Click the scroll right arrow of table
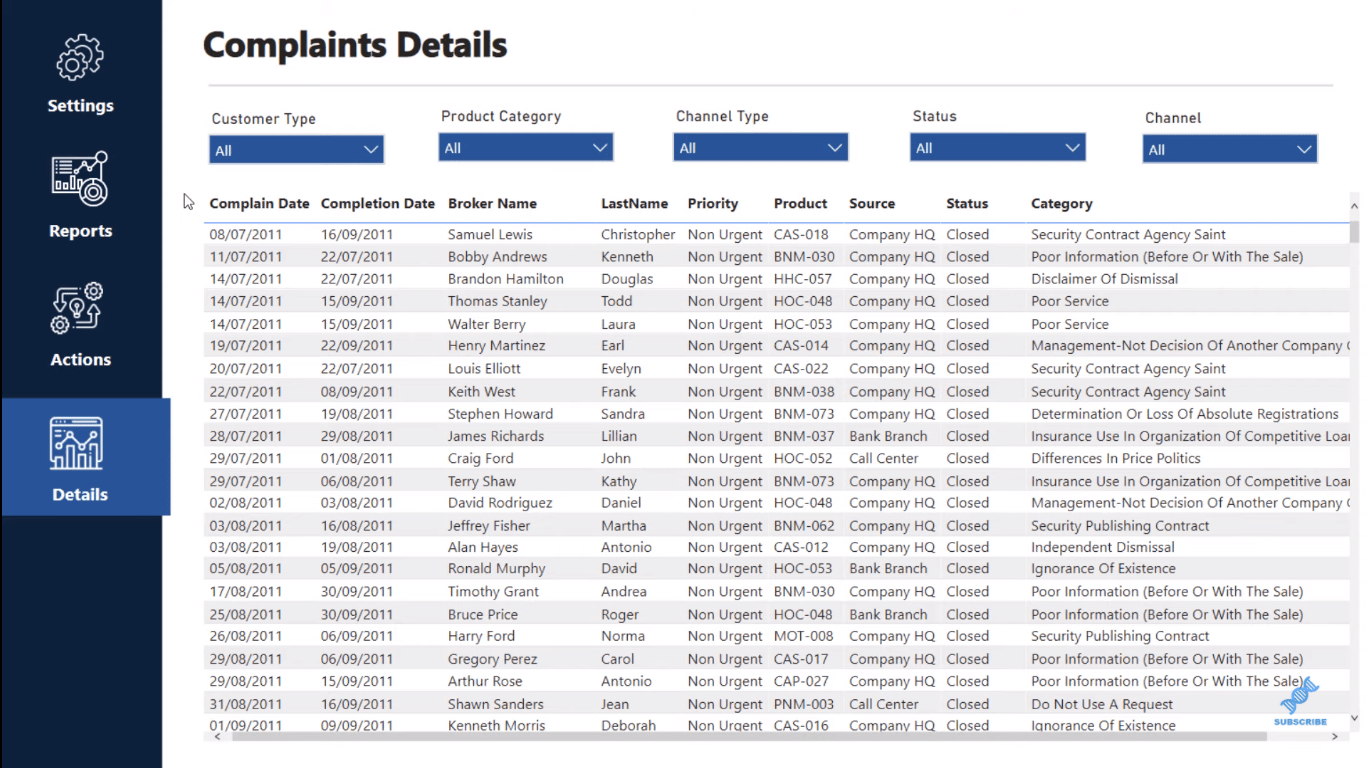 click(x=1334, y=736)
